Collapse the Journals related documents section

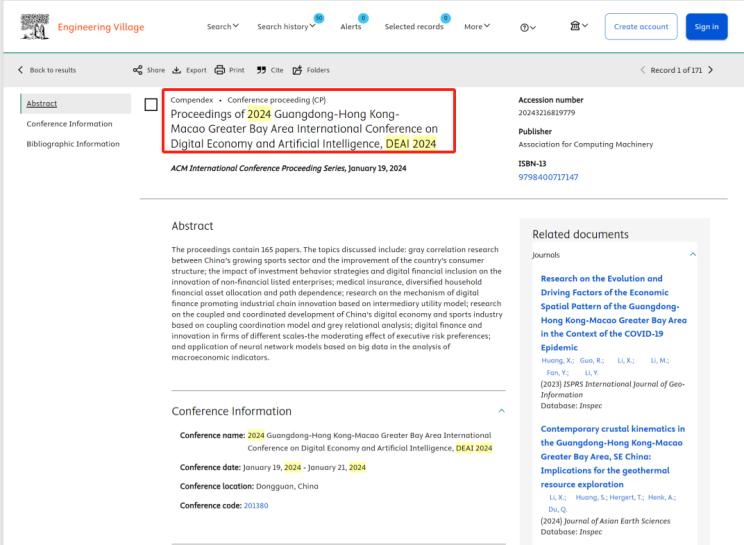(x=693, y=256)
